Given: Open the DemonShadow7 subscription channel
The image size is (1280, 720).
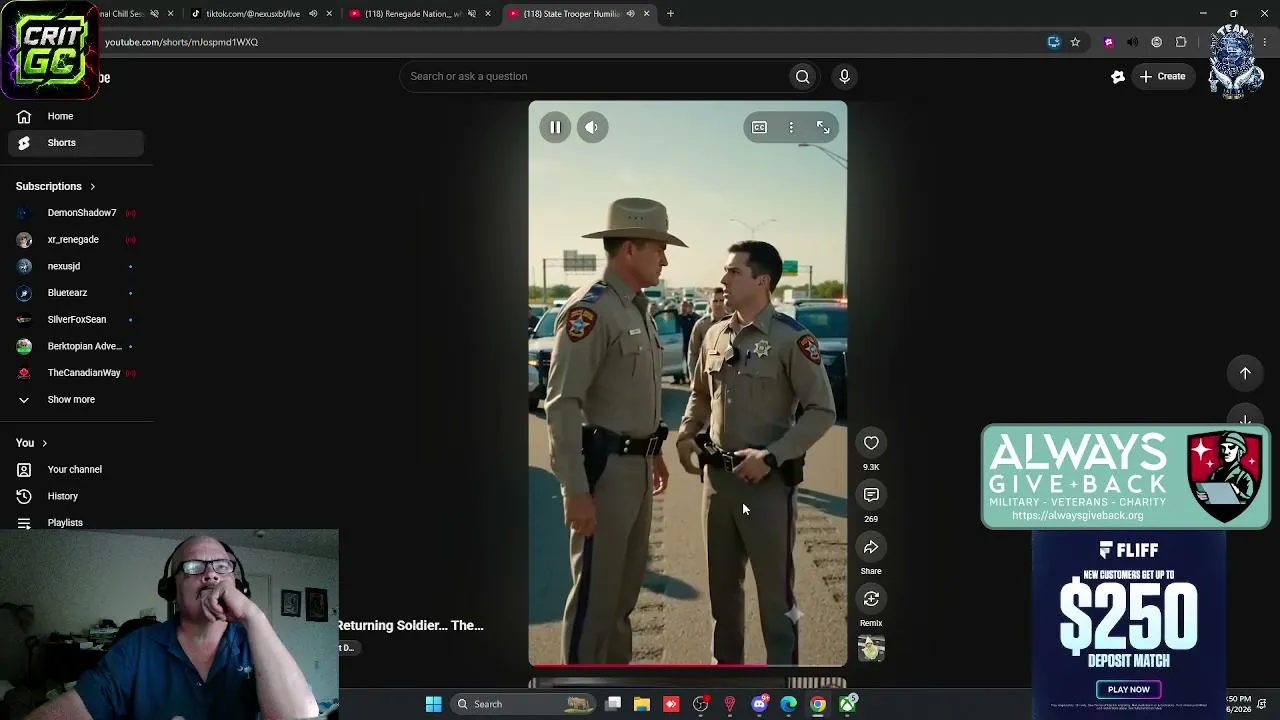Looking at the screenshot, I should coord(76,213).
